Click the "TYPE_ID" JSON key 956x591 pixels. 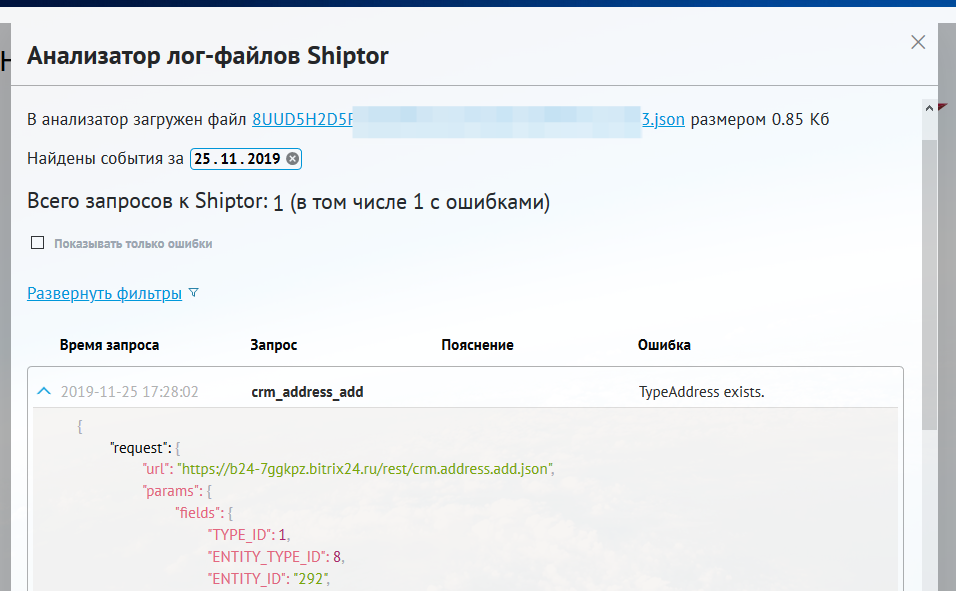[x=240, y=534]
